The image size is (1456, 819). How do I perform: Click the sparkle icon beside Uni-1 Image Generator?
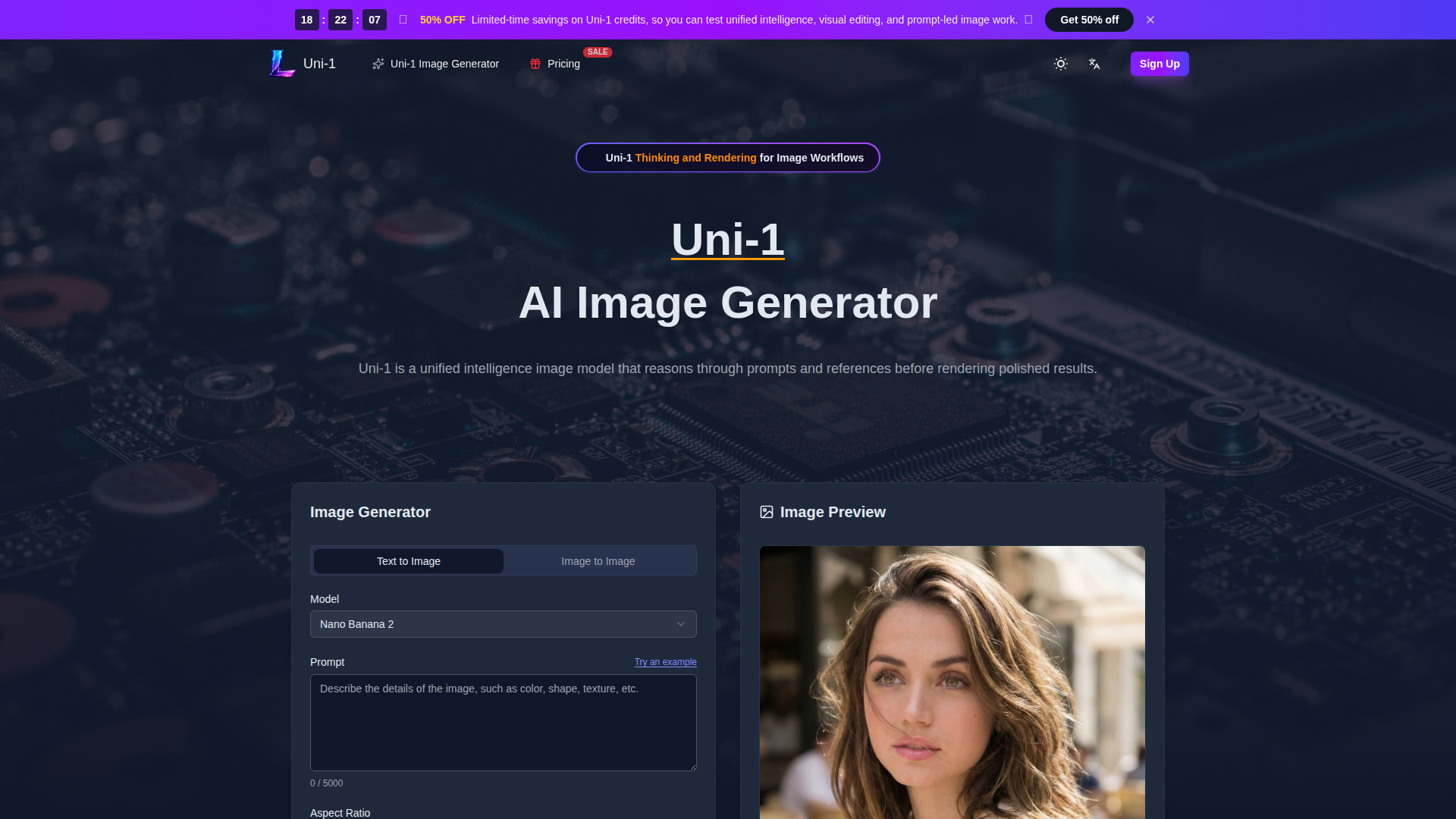tap(378, 64)
